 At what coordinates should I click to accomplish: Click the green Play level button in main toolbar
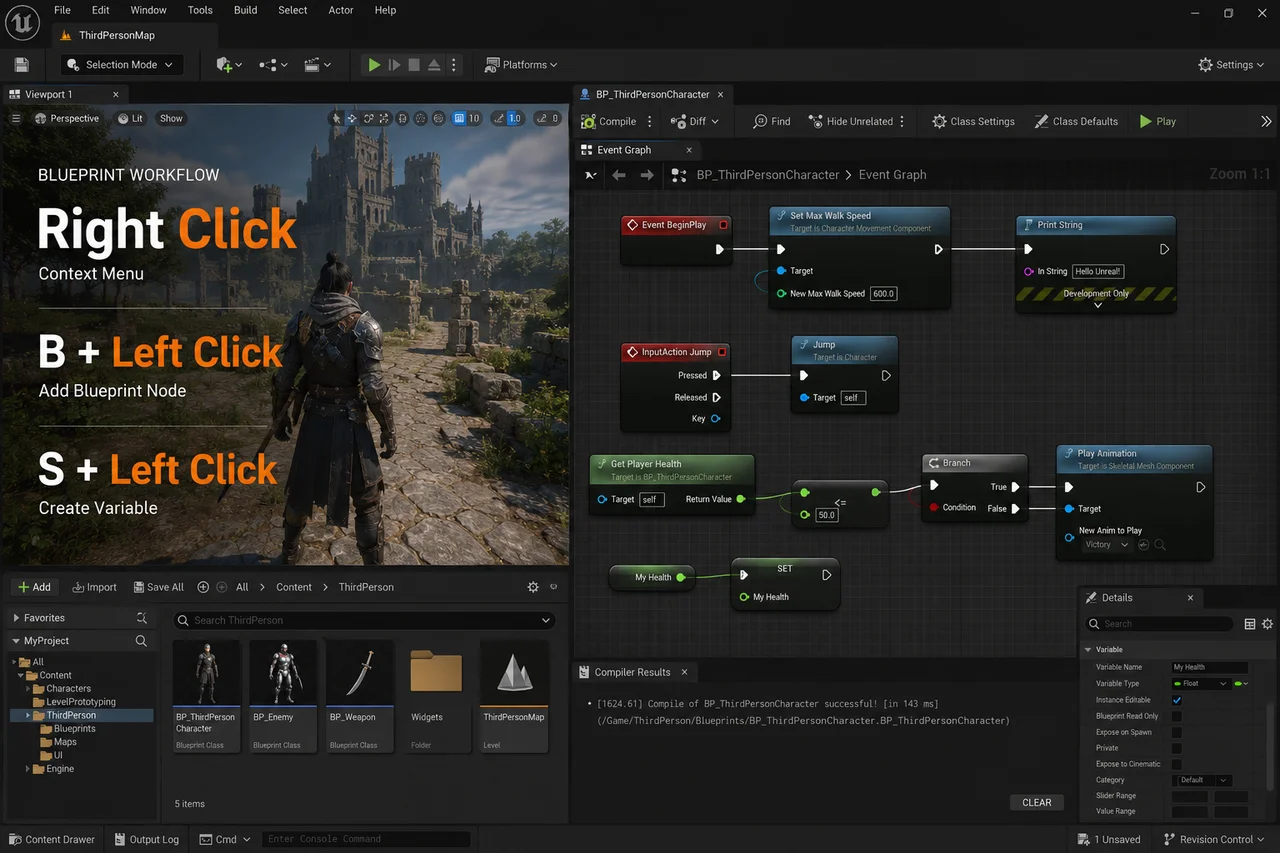coord(374,64)
